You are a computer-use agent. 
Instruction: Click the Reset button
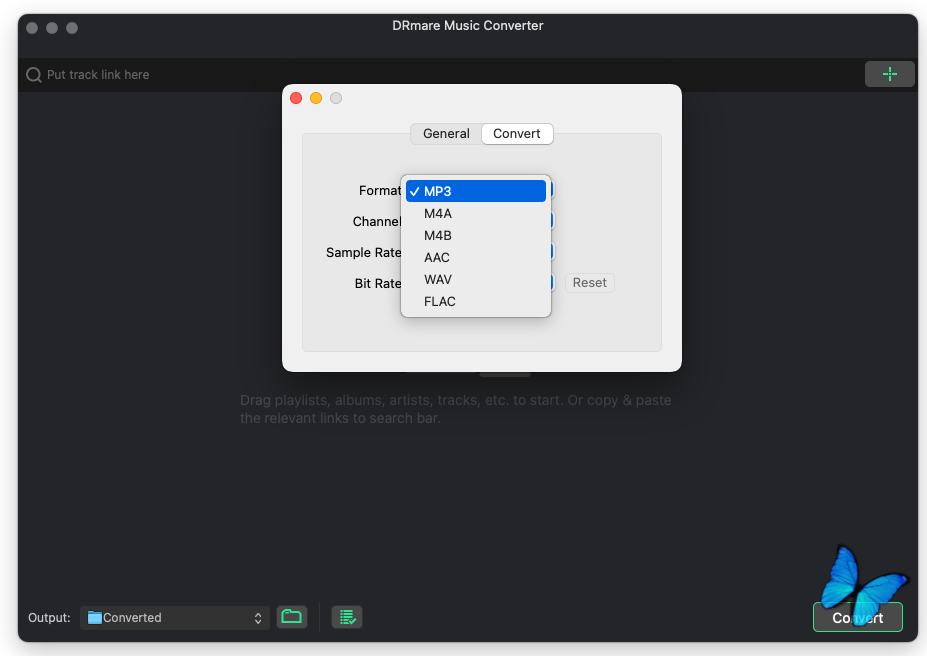tap(589, 282)
